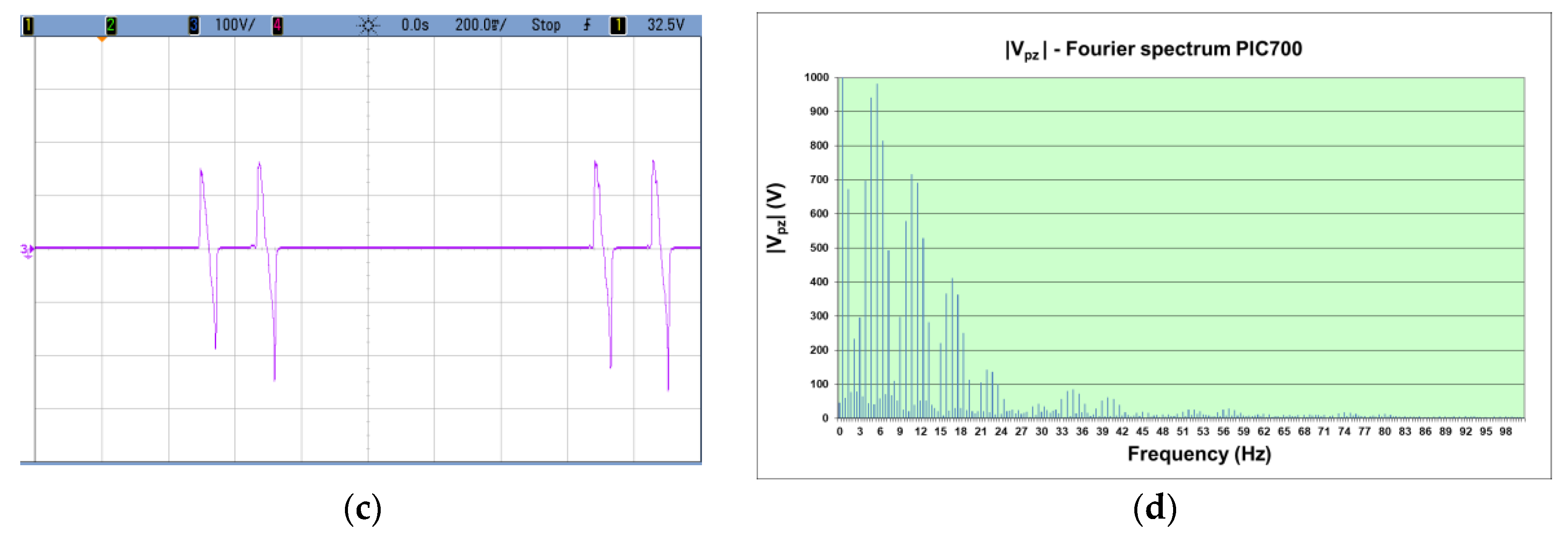1568x538 pixels.
Task: Click the sun-shaped time reference icon
Action: pyautogui.click(x=368, y=25)
